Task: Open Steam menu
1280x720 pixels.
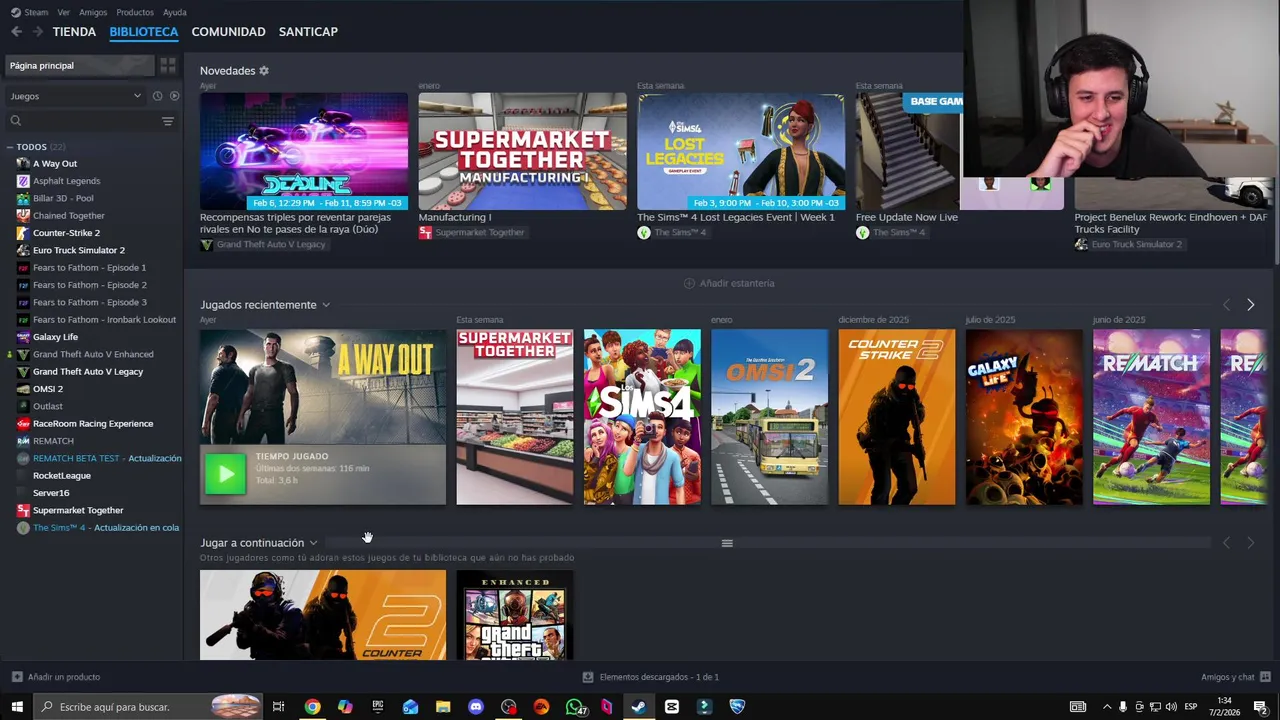Action: point(30,12)
